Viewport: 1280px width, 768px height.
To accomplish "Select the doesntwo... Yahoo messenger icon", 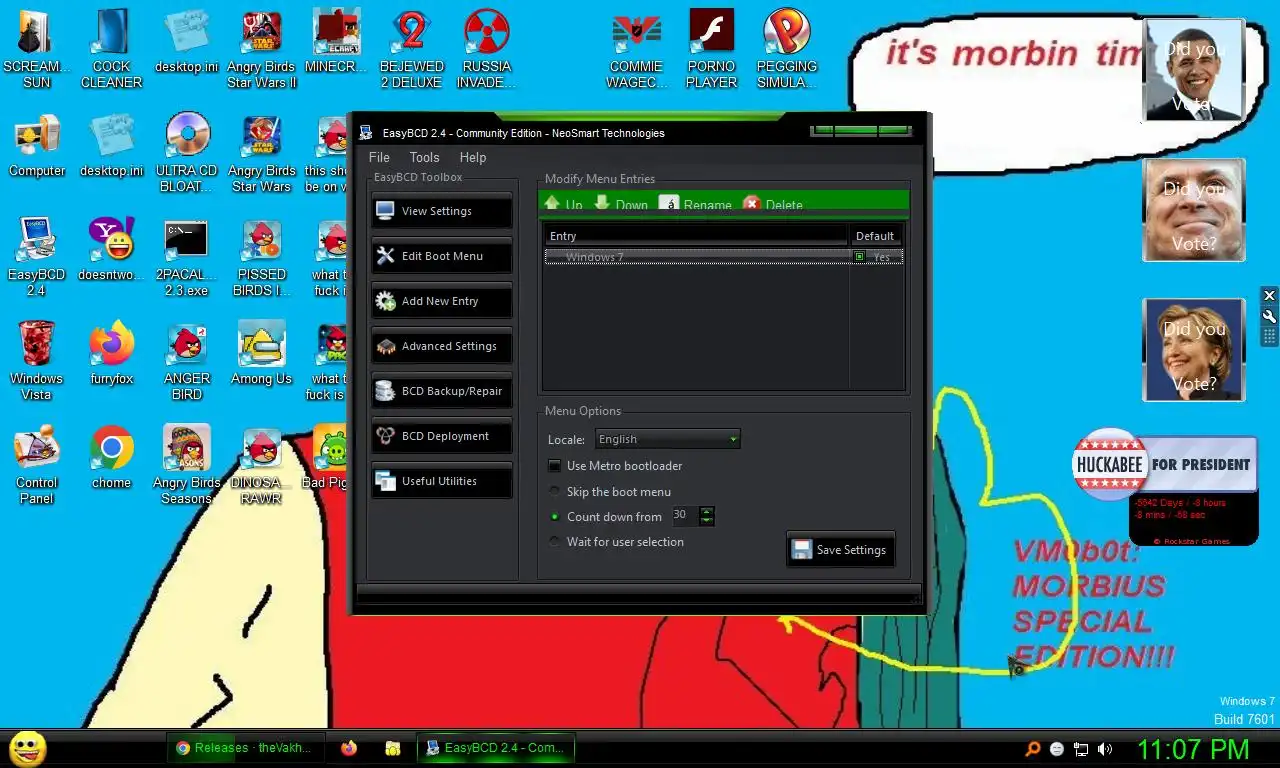I will 112,248.
